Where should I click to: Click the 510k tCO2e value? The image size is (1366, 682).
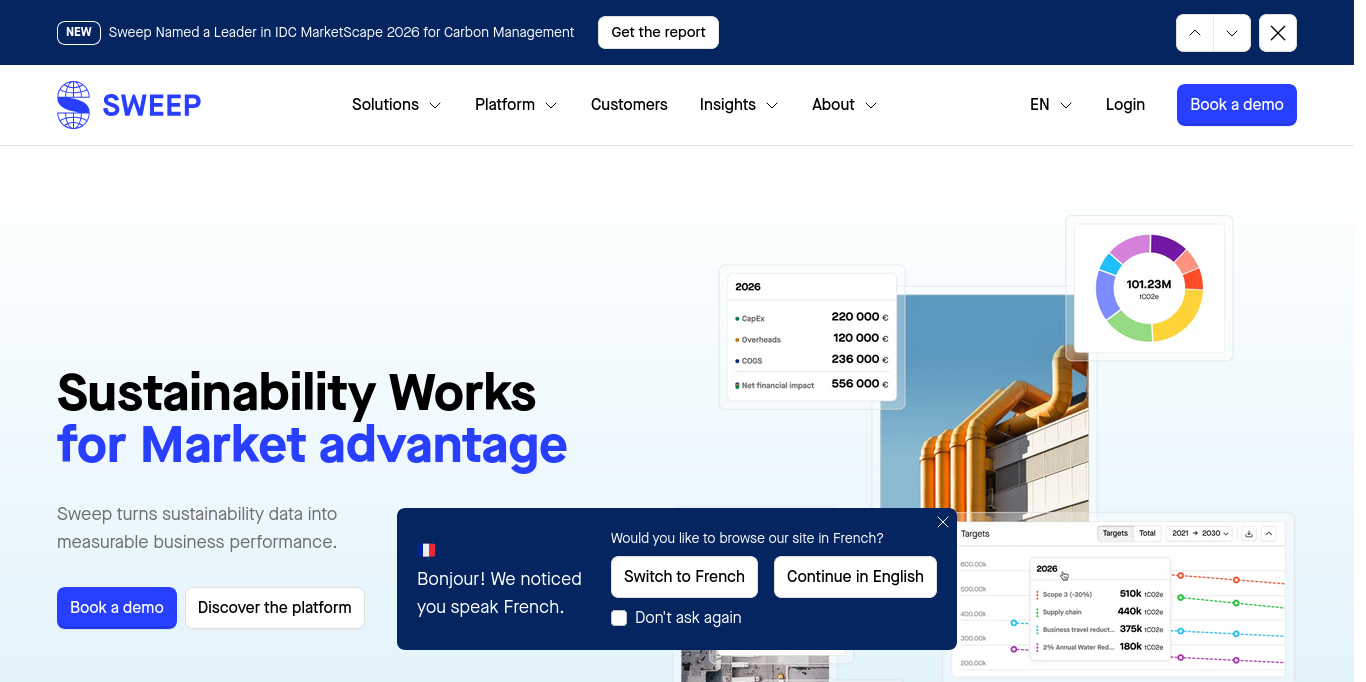[x=1141, y=594]
